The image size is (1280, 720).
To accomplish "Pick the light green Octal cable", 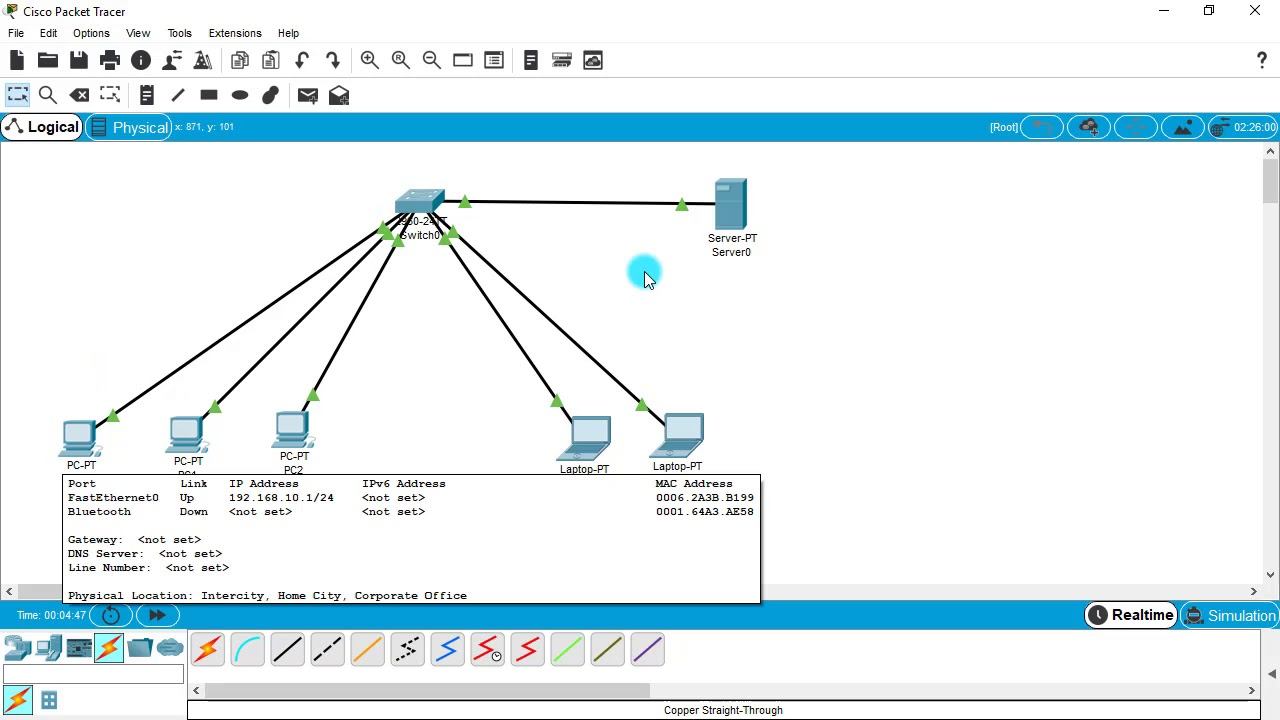I will [567, 650].
